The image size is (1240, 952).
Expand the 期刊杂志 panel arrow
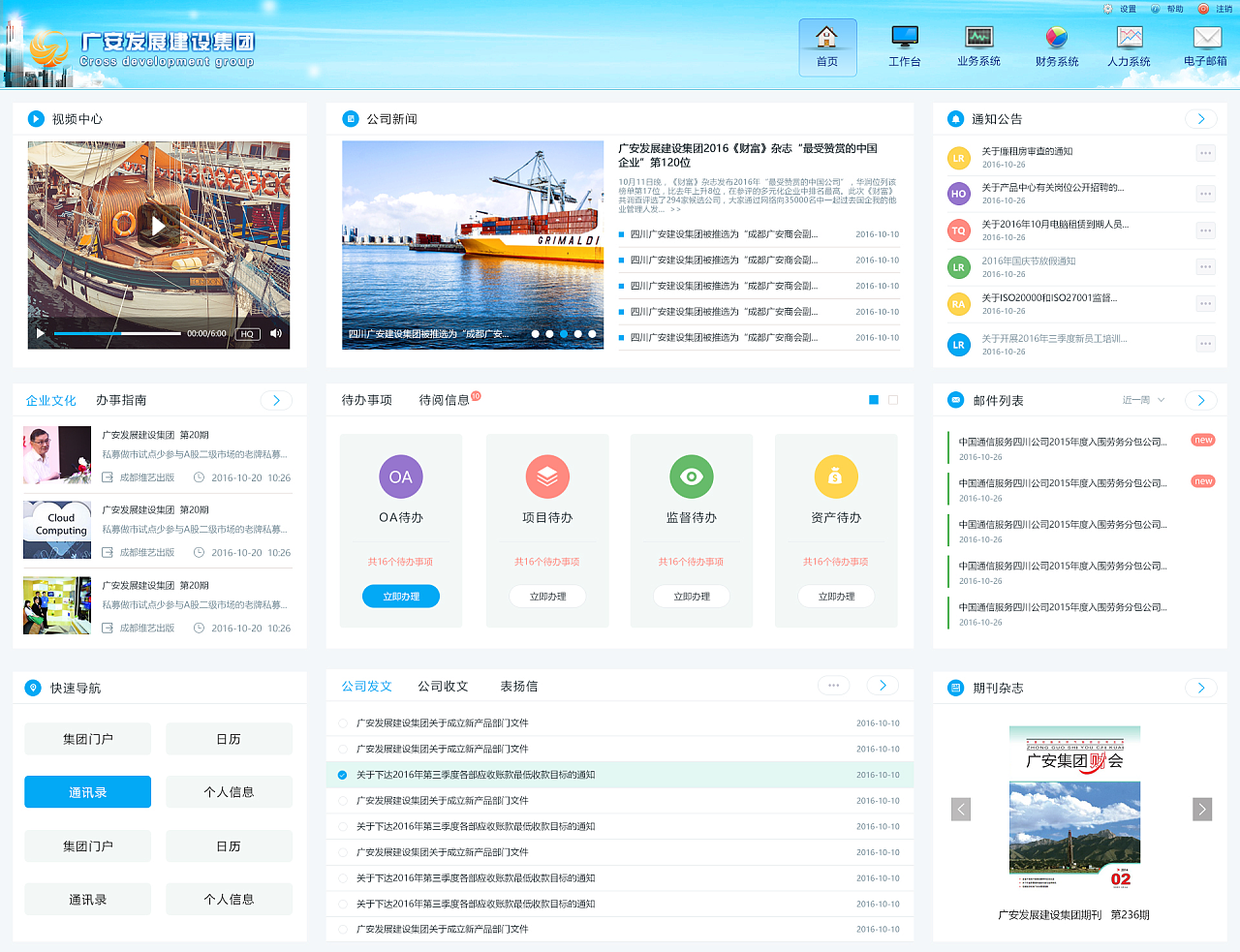(1200, 688)
